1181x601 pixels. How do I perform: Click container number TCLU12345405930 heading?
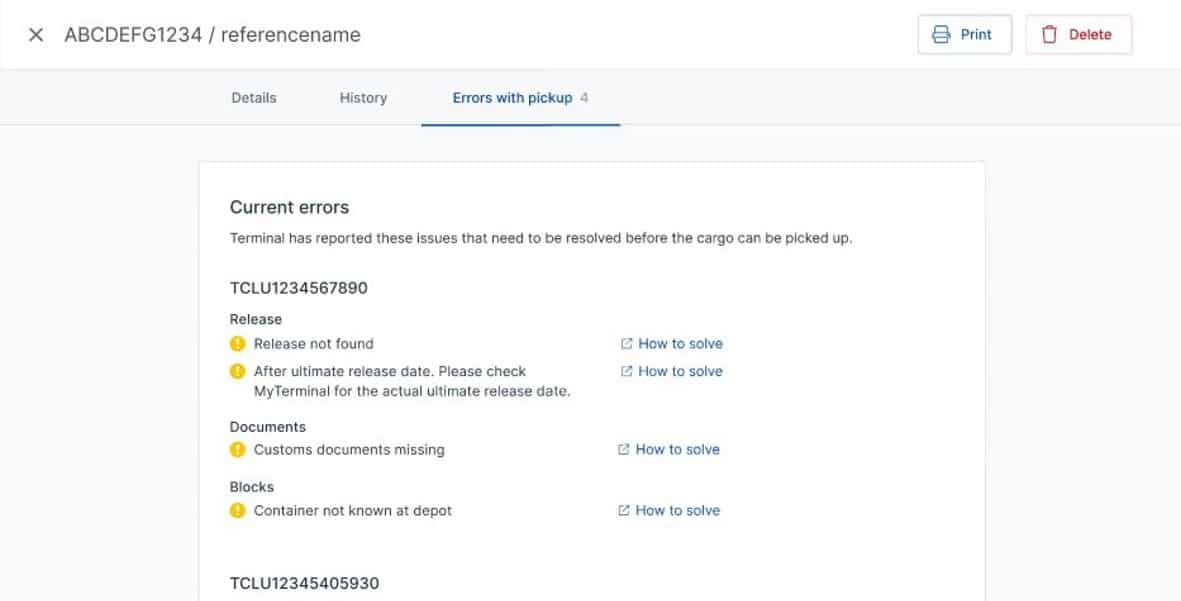tap(304, 583)
